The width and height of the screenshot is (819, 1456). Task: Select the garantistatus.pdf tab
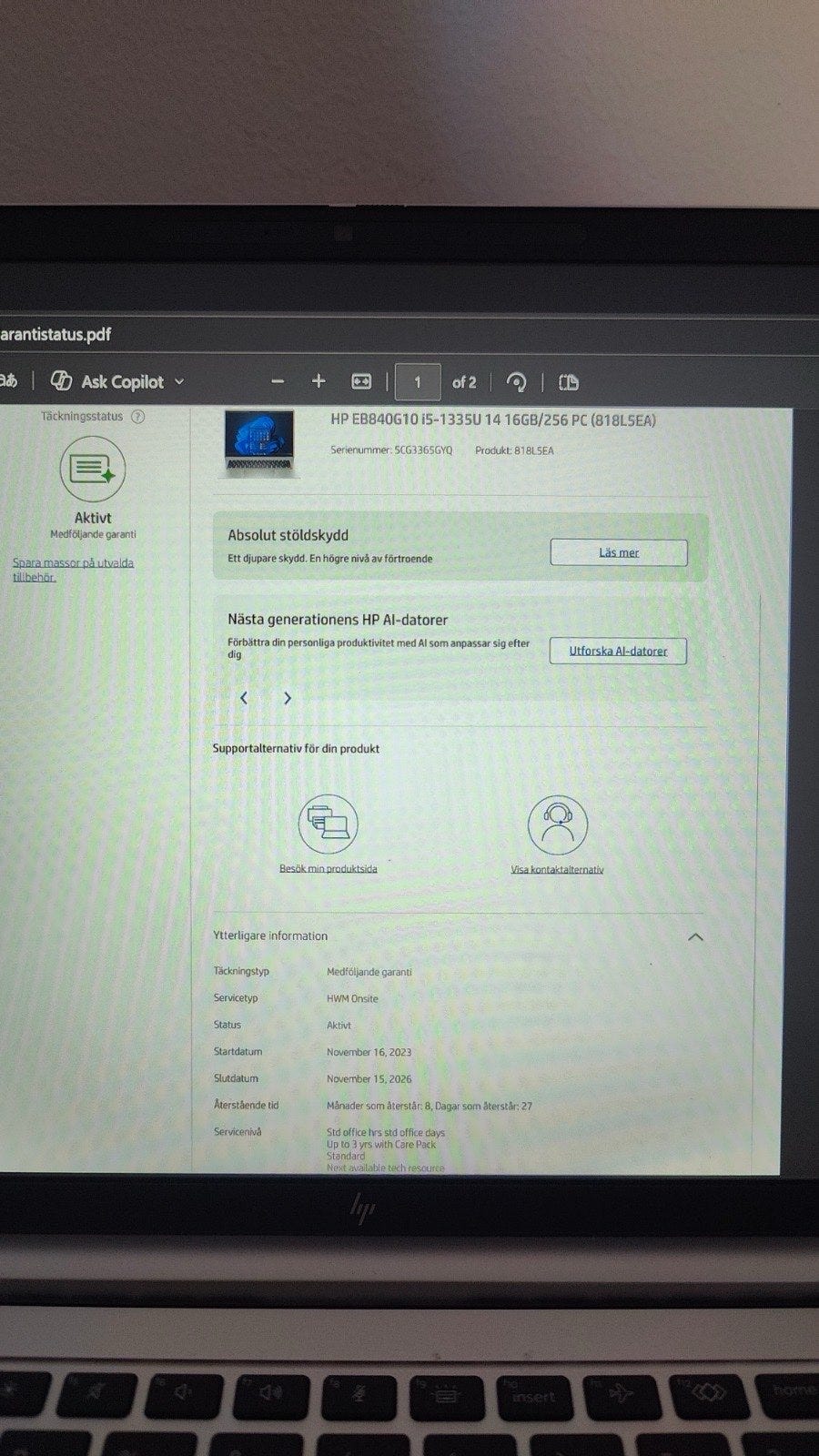click(56, 335)
